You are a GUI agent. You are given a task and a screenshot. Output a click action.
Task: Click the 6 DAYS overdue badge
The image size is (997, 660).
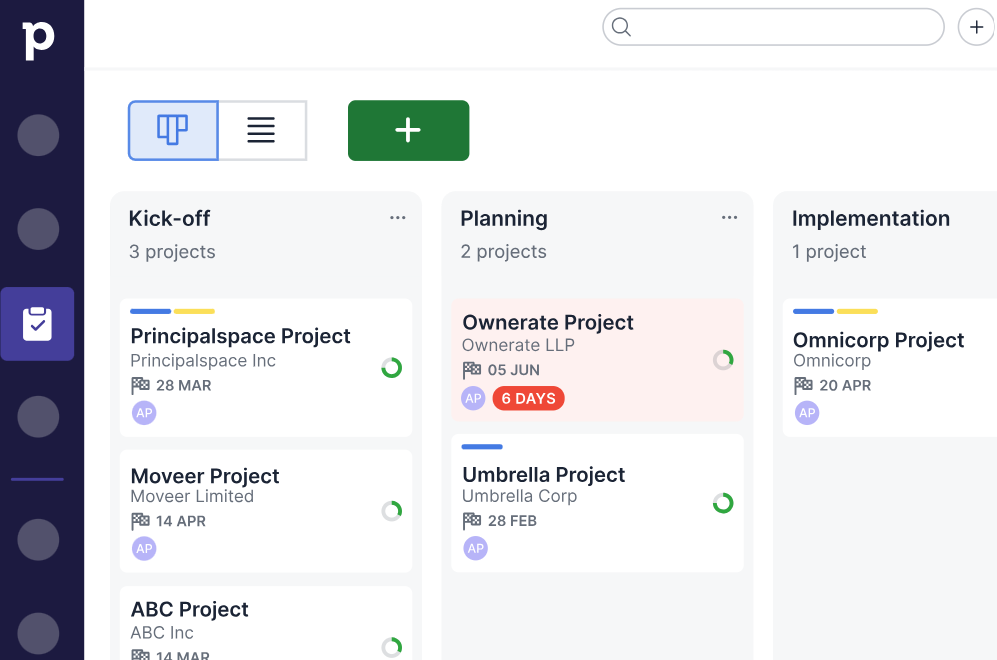tap(528, 399)
